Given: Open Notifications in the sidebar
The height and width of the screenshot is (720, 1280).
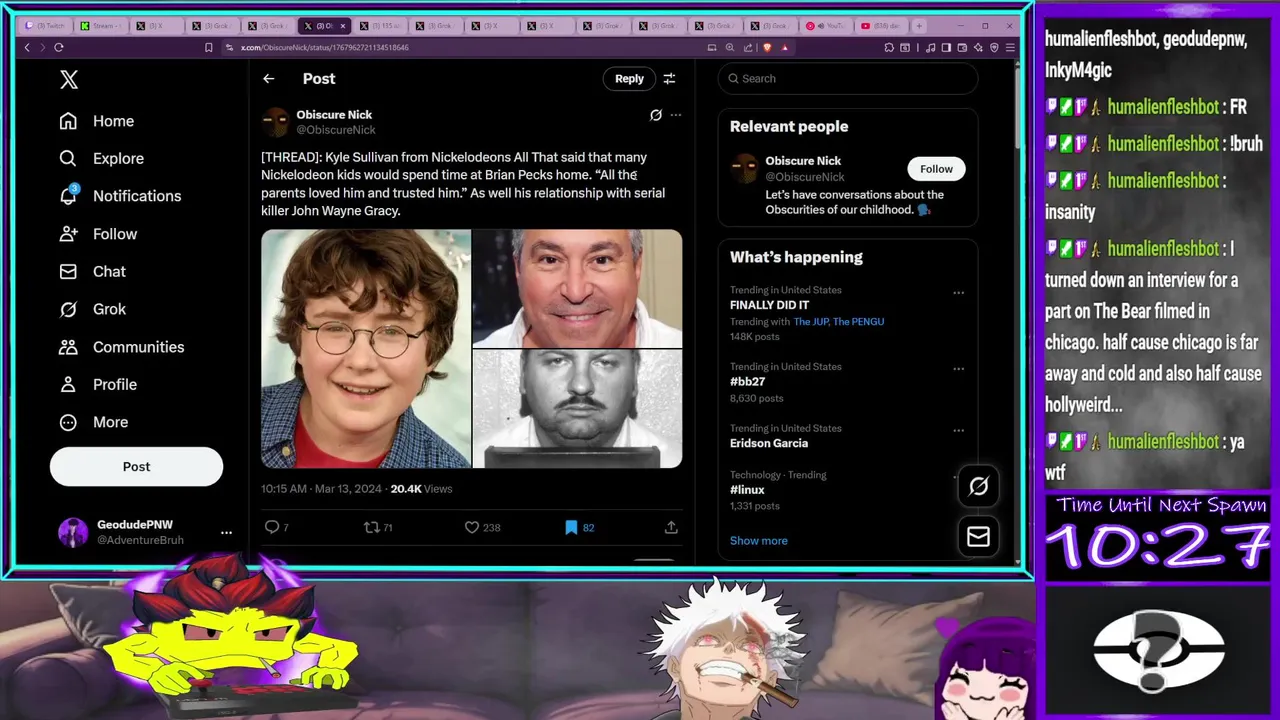Looking at the screenshot, I should coord(120,196).
